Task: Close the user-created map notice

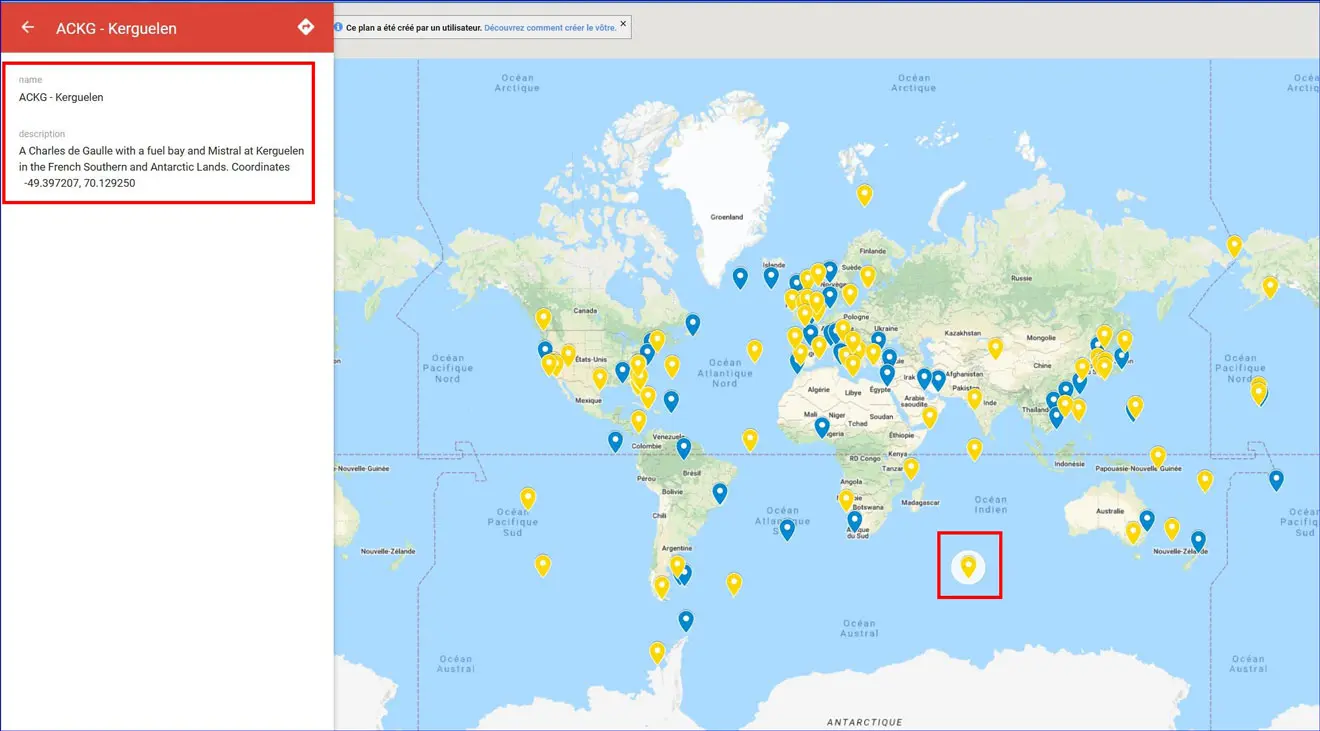Action: point(624,23)
